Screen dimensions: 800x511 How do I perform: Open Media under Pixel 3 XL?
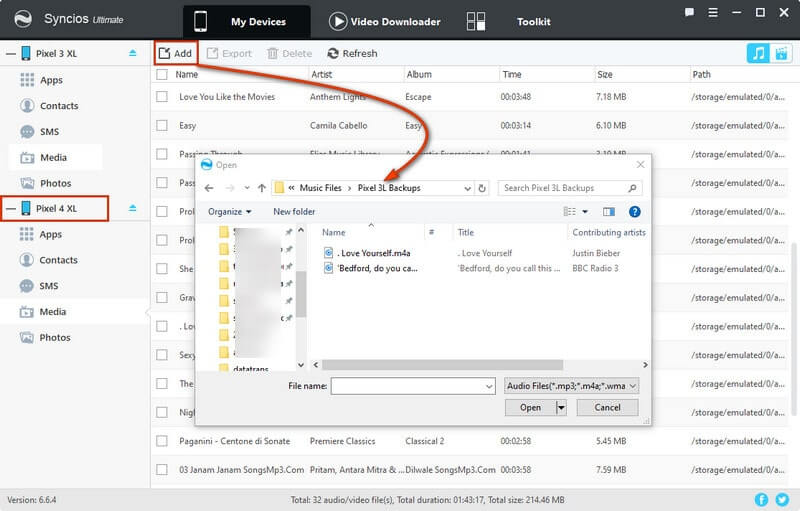point(55,158)
